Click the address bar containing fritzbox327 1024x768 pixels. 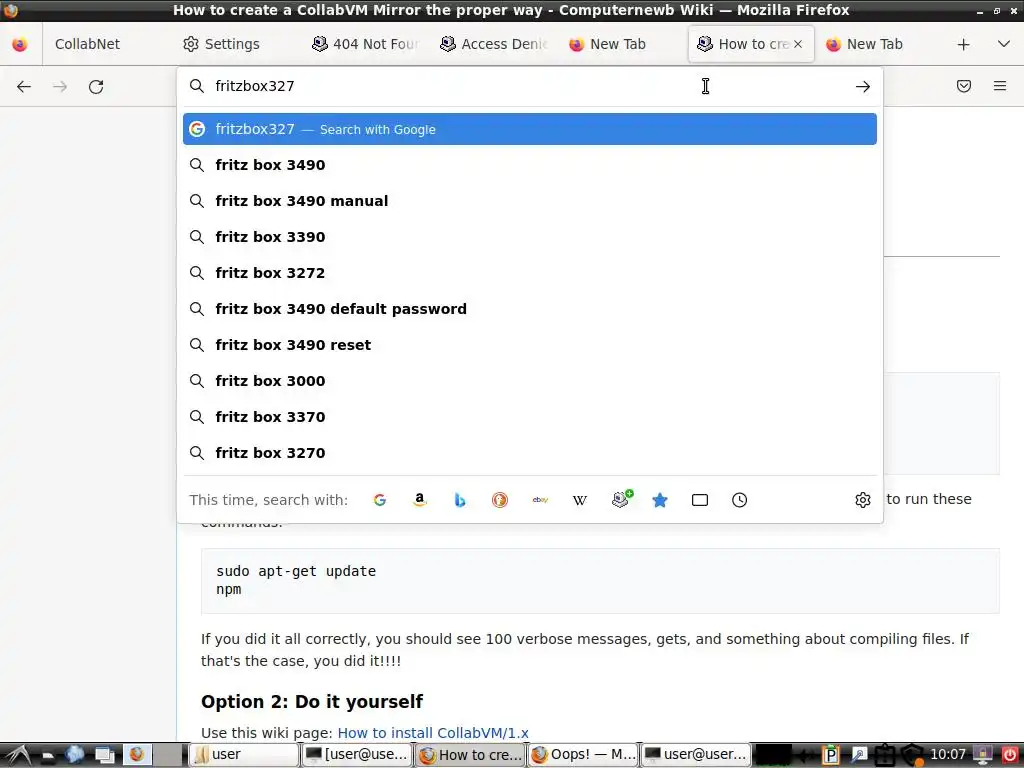click(x=529, y=86)
